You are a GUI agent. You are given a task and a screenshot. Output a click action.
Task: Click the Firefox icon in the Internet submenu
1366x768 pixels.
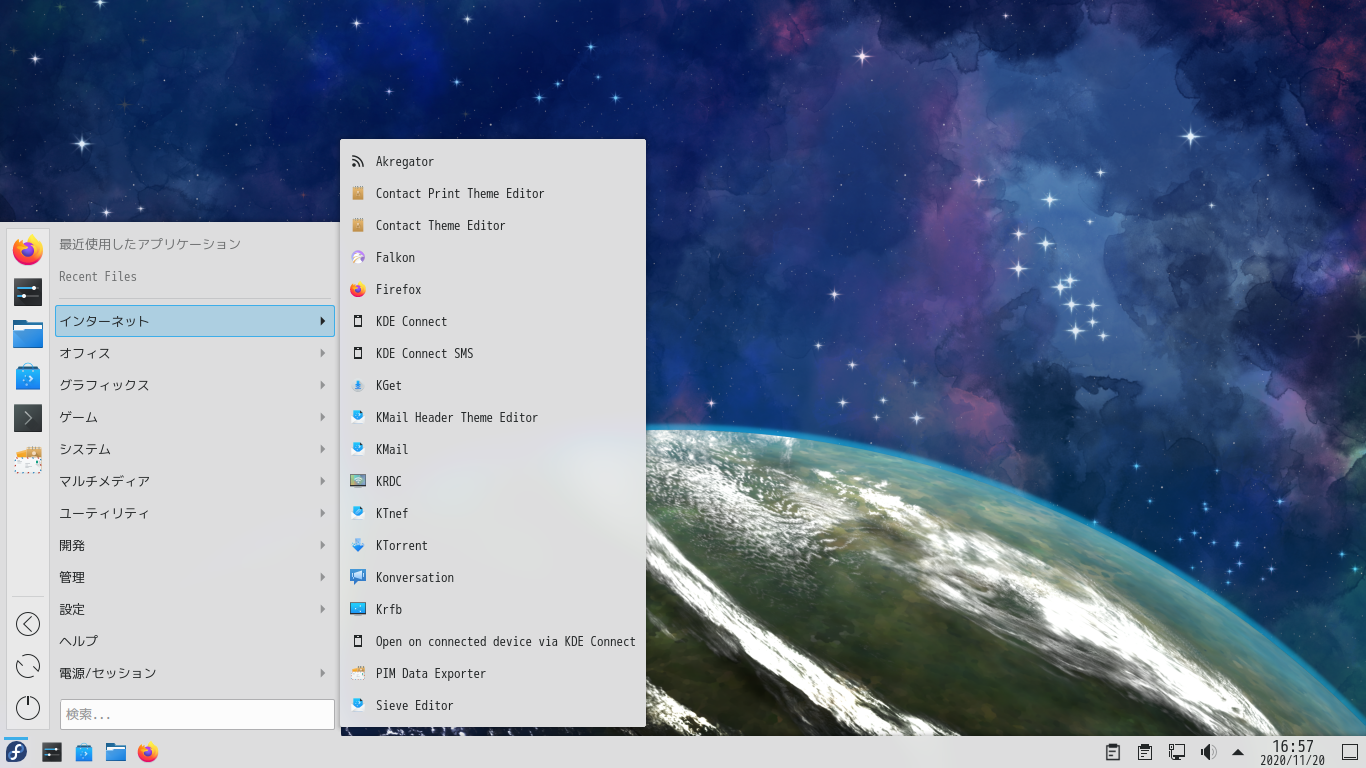(x=358, y=289)
